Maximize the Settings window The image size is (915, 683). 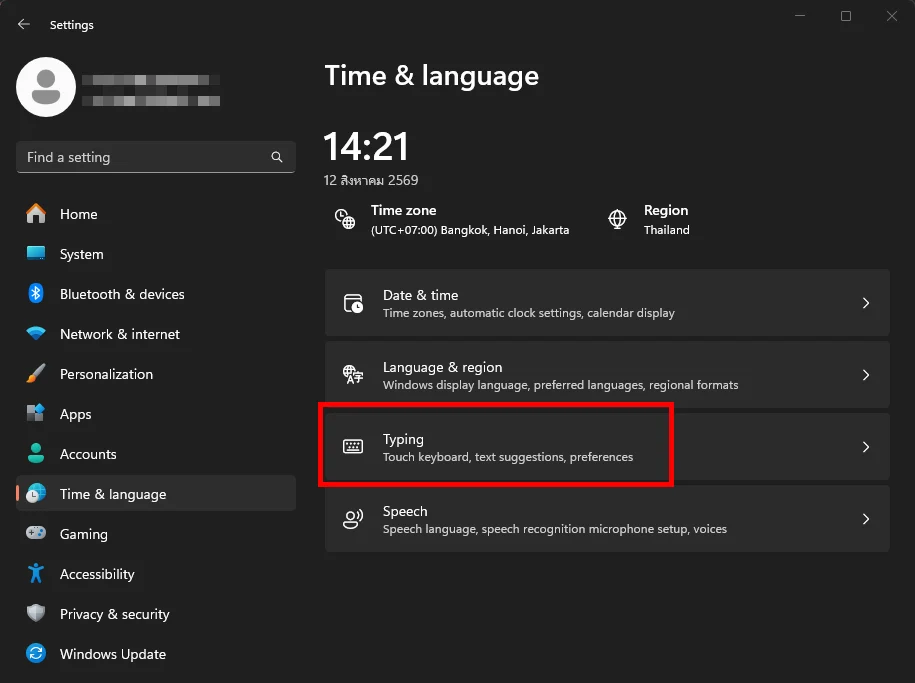pyautogui.click(x=846, y=16)
